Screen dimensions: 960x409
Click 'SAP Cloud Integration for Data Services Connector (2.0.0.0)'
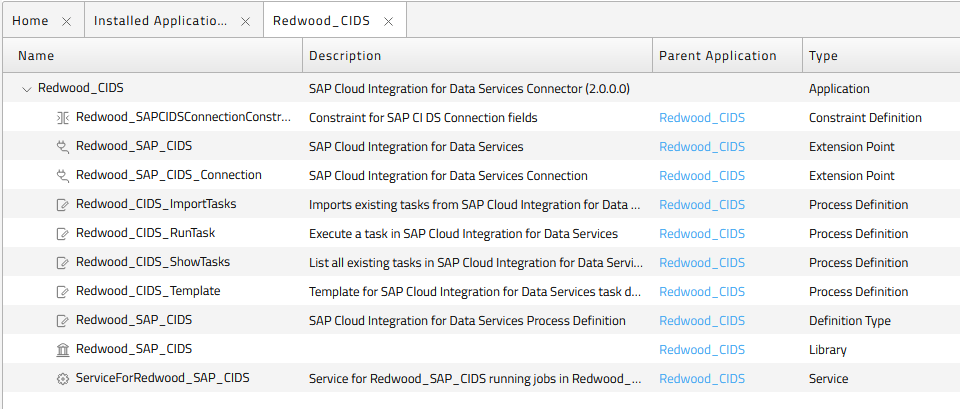pos(470,89)
